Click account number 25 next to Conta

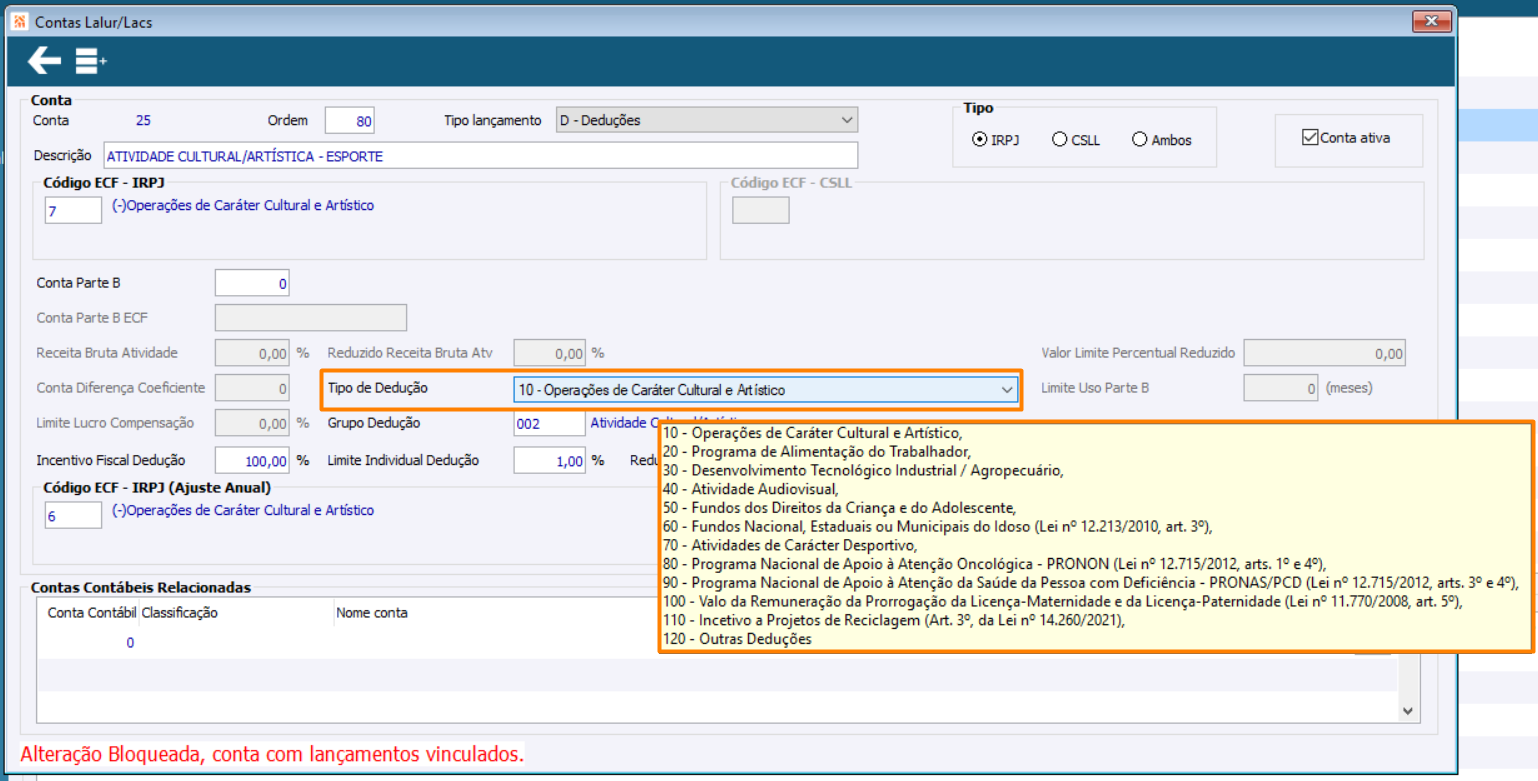point(143,121)
